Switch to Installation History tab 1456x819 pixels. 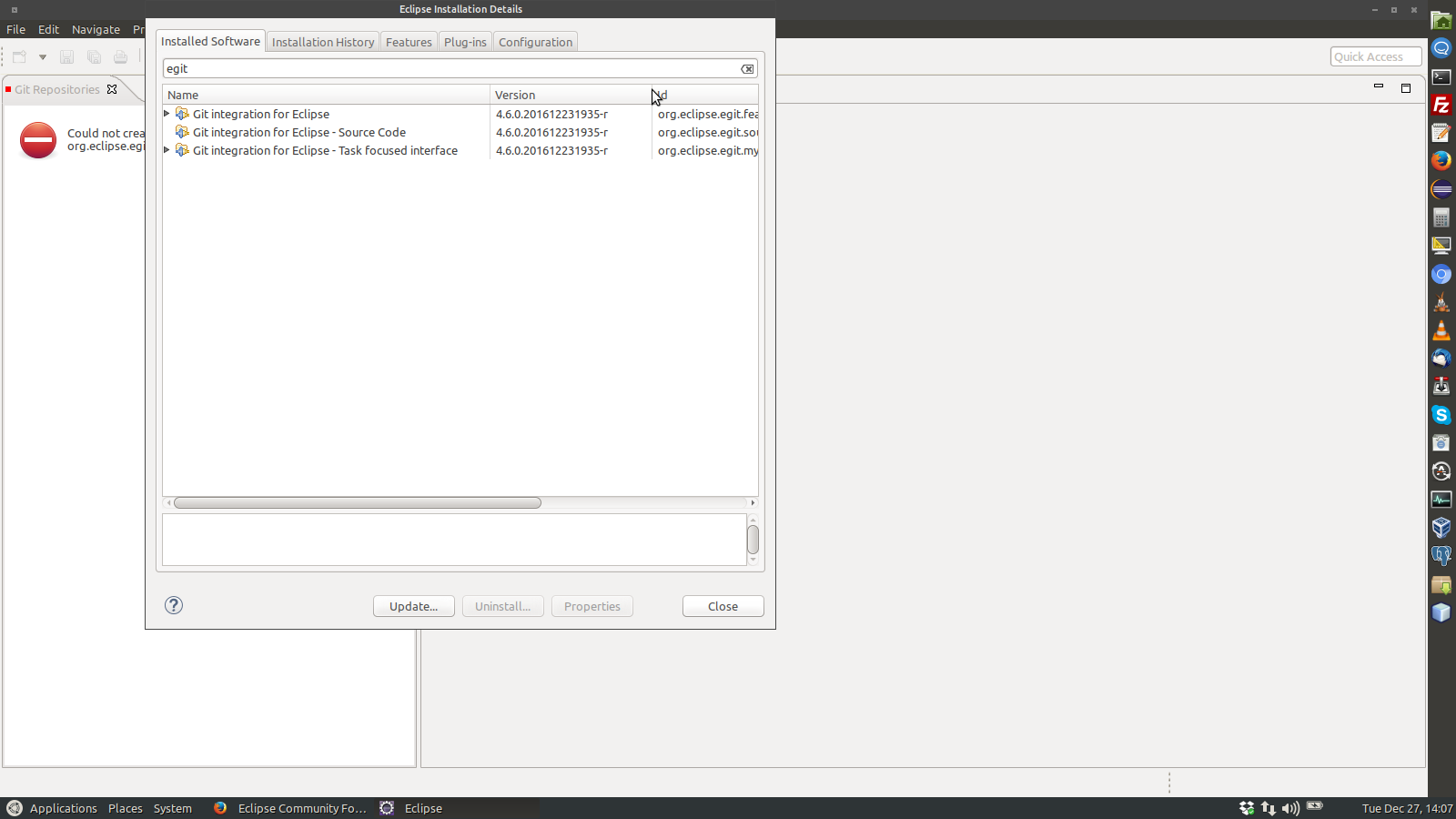tap(323, 42)
